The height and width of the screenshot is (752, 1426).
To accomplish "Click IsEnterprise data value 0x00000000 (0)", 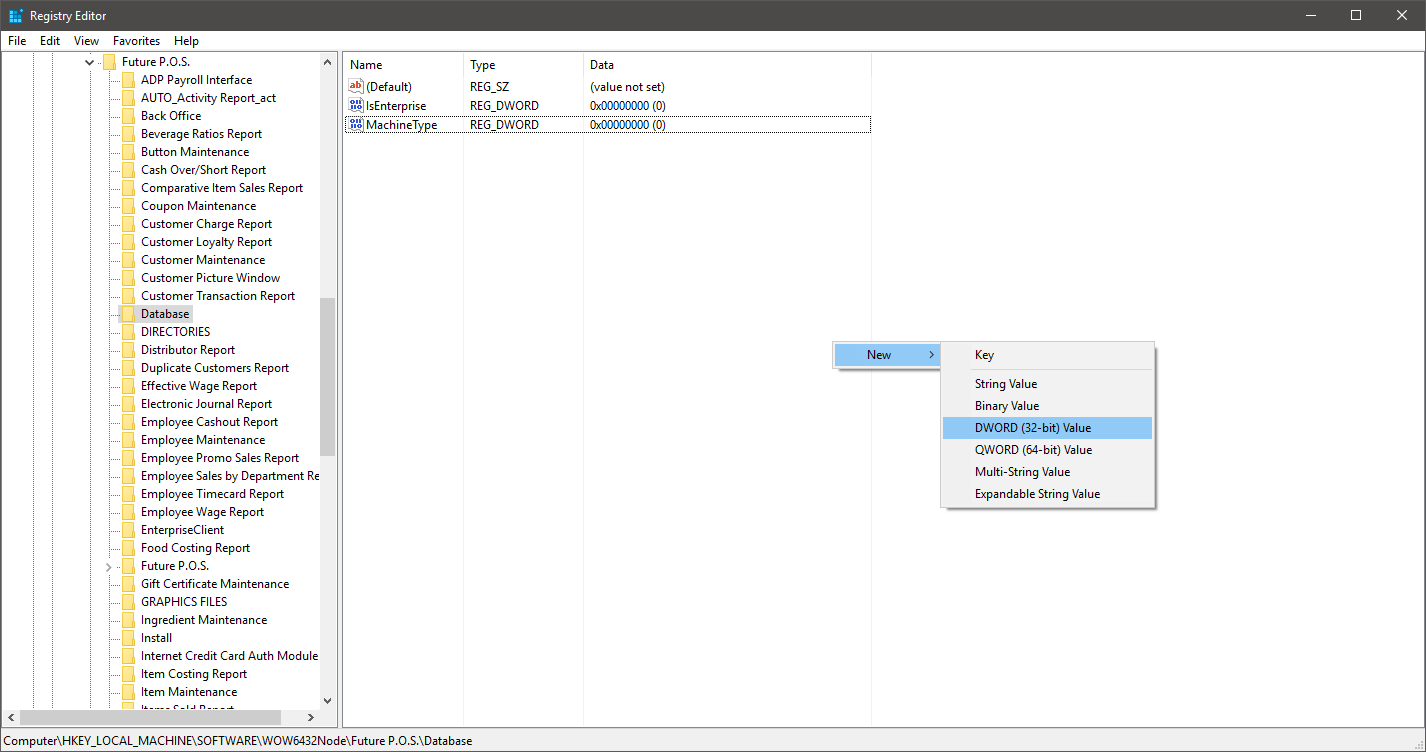I will click(x=628, y=105).
